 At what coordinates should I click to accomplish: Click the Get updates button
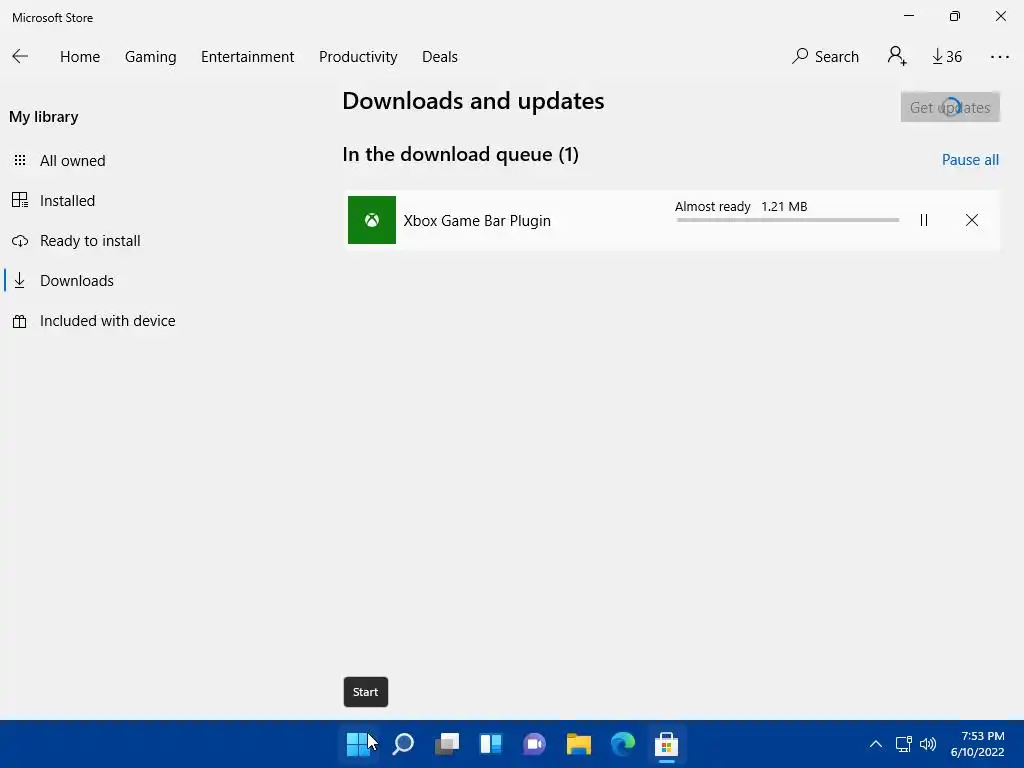pyautogui.click(x=950, y=107)
